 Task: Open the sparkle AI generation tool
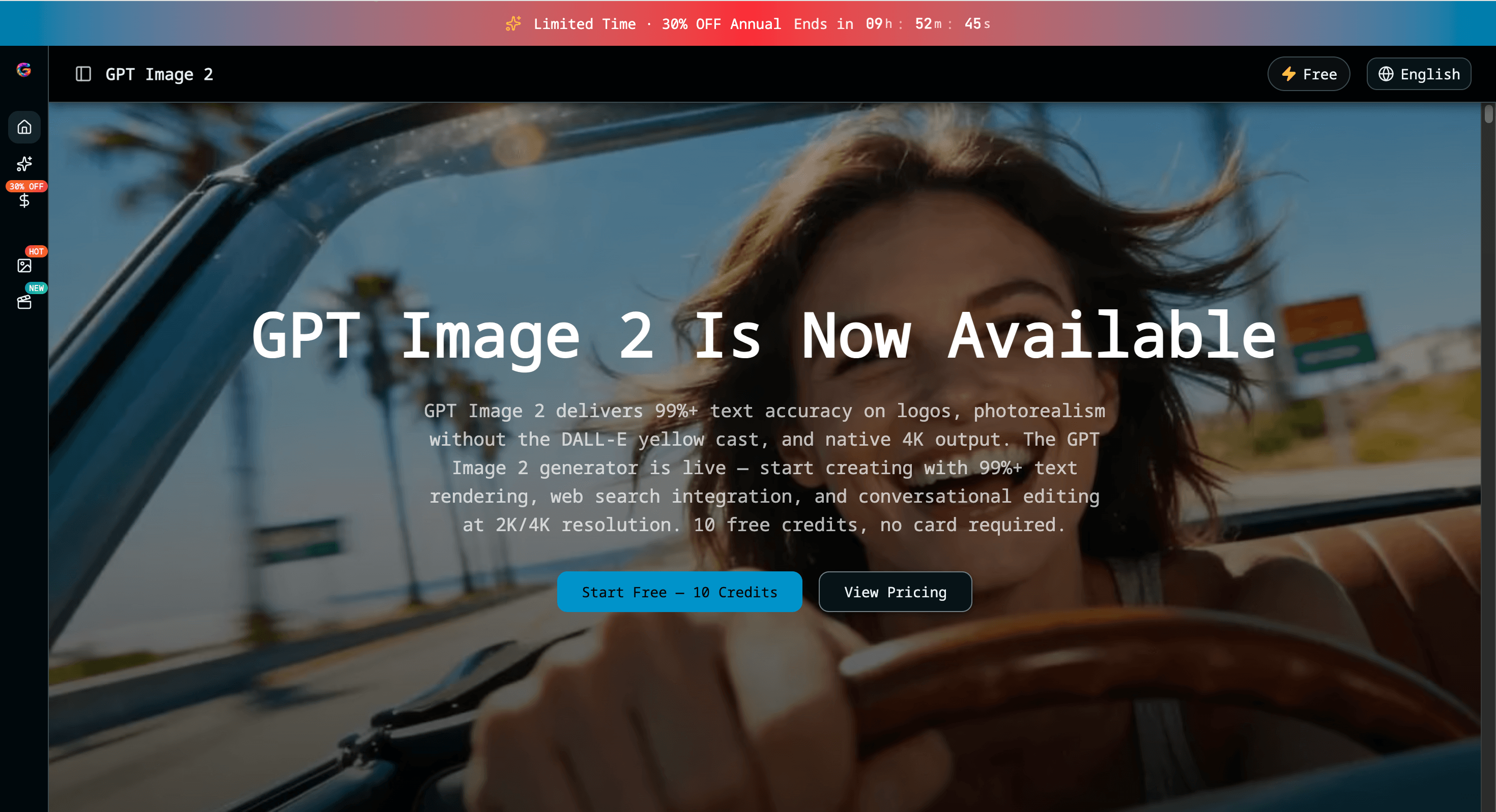click(x=24, y=164)
